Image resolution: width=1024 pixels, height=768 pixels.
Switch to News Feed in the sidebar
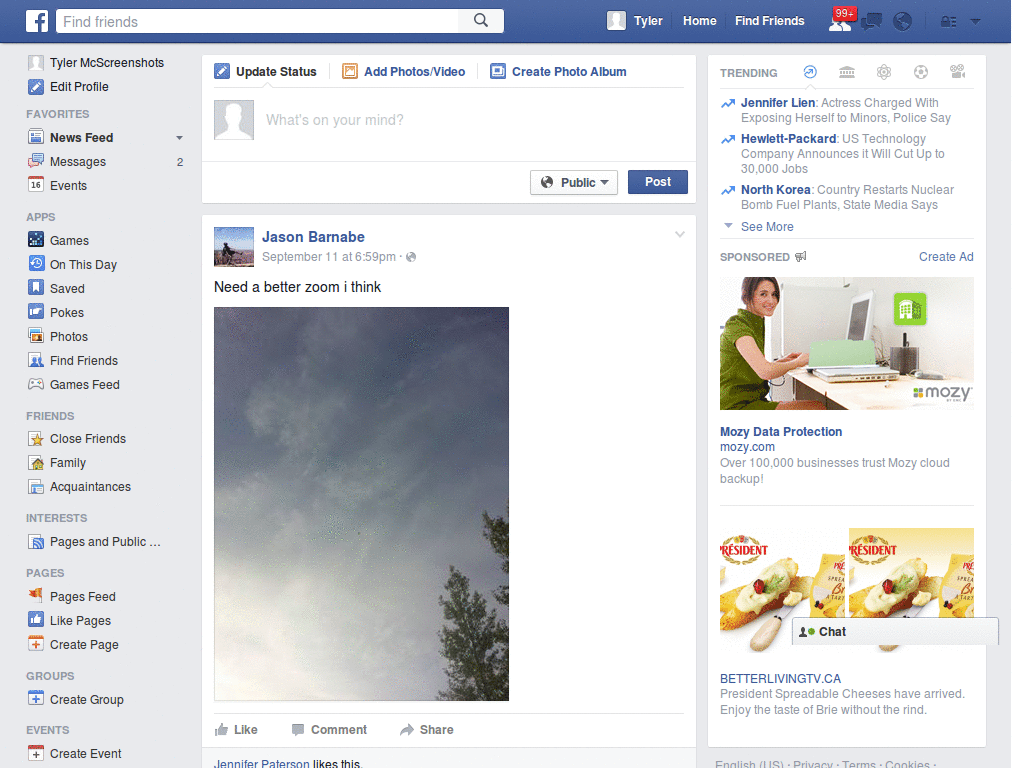coord(80,137)
